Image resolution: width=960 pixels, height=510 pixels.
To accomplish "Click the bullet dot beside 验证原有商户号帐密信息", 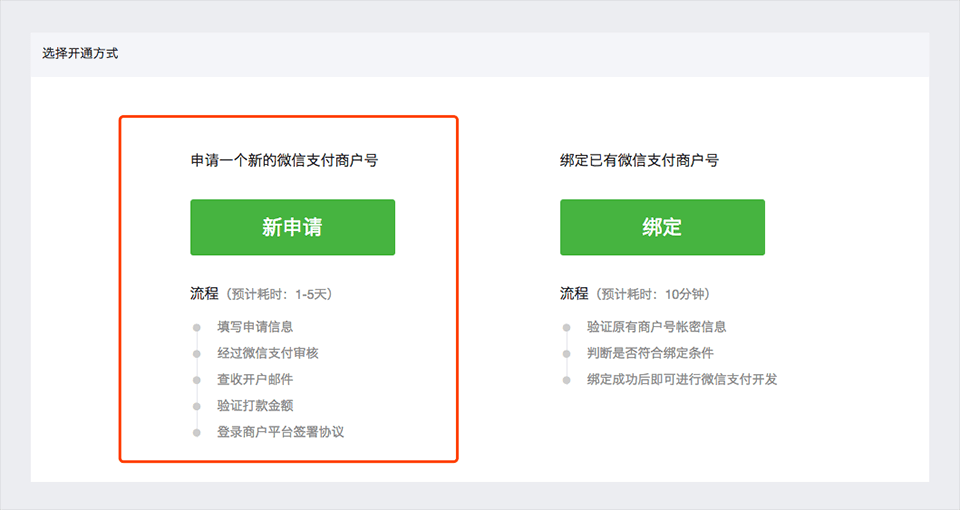I will (566, 328).
